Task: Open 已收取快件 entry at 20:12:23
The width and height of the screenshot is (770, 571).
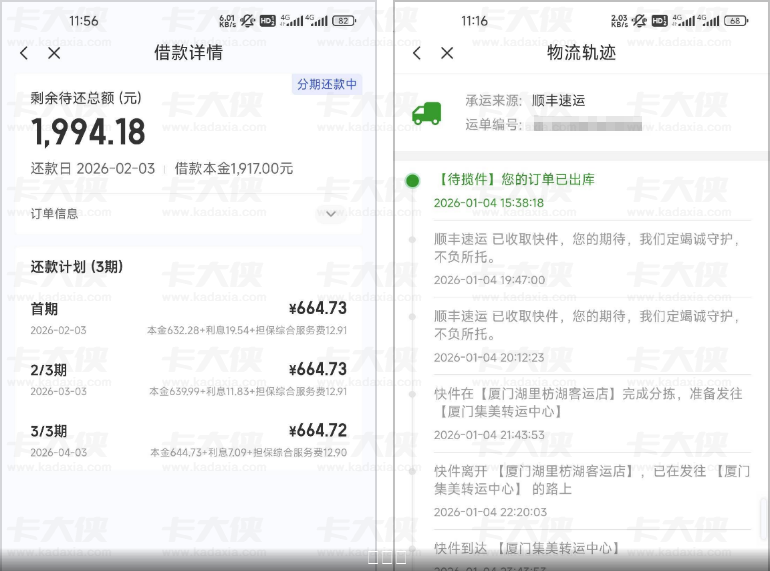Action: coord(587,325)
